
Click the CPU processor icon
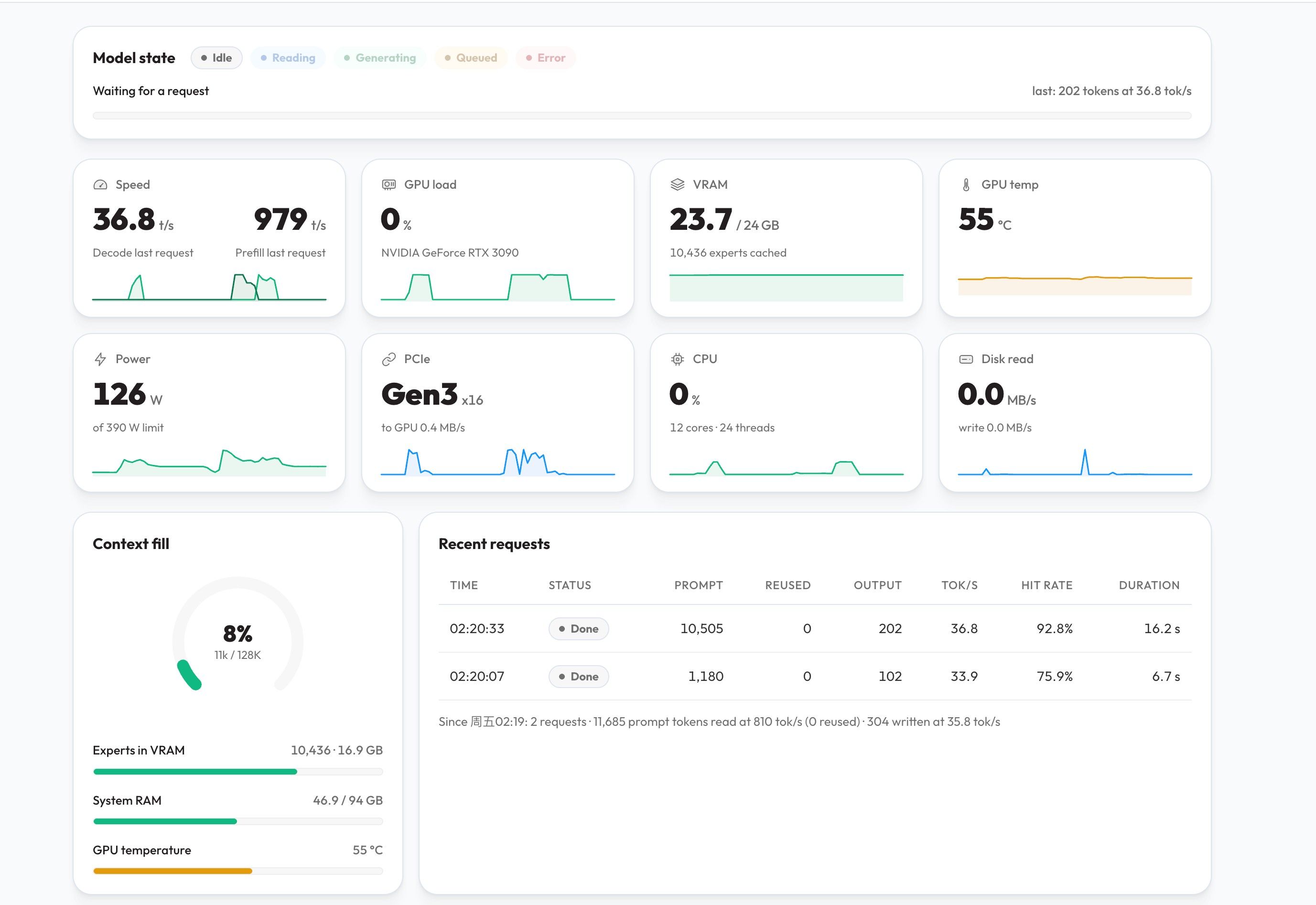(678, 359)
